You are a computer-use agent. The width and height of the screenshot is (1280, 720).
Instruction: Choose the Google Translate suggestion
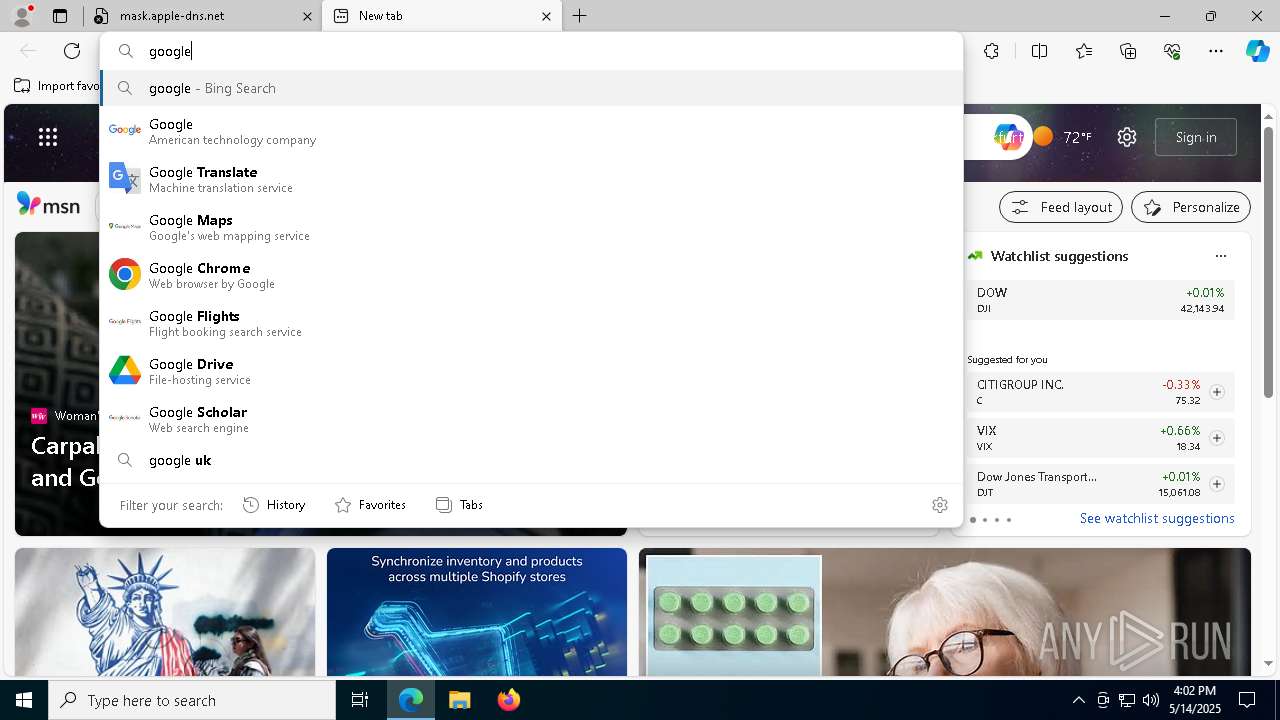pyautogui.click(x=531, y=179)
